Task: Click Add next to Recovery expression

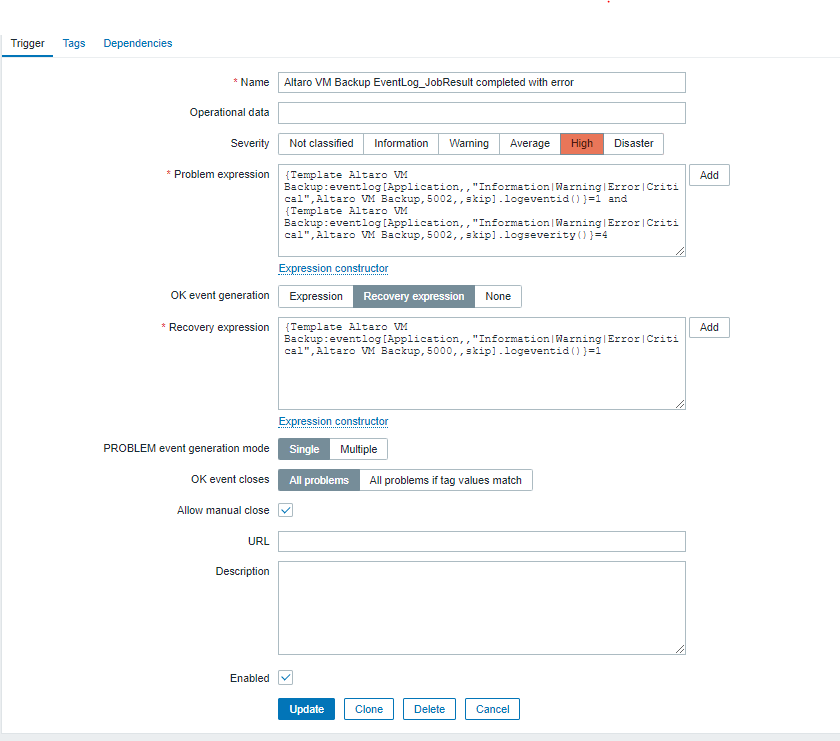Action: 709,327
